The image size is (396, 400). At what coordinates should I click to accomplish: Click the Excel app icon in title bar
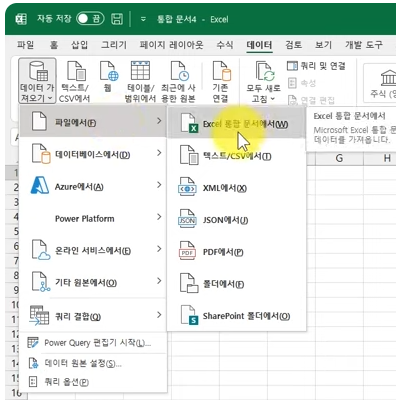click(21, 19)
